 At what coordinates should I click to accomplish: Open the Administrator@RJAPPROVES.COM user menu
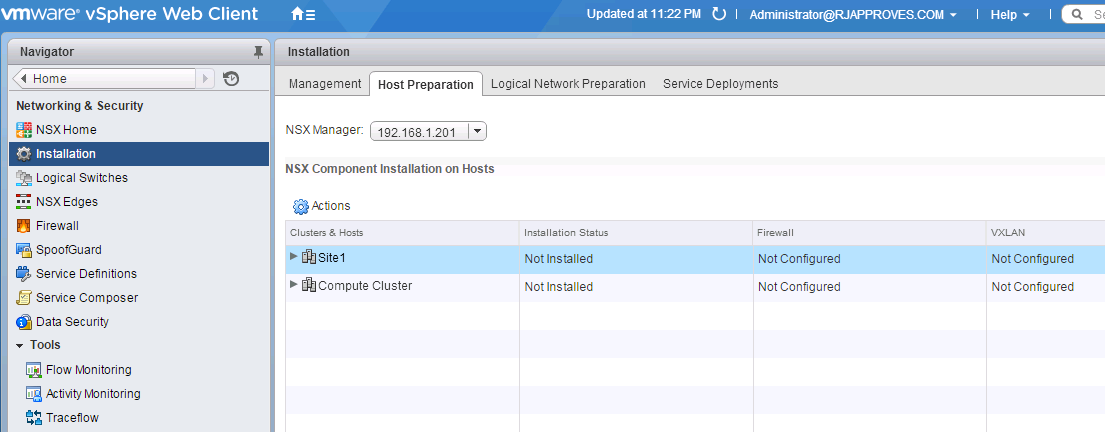[853, 14]
